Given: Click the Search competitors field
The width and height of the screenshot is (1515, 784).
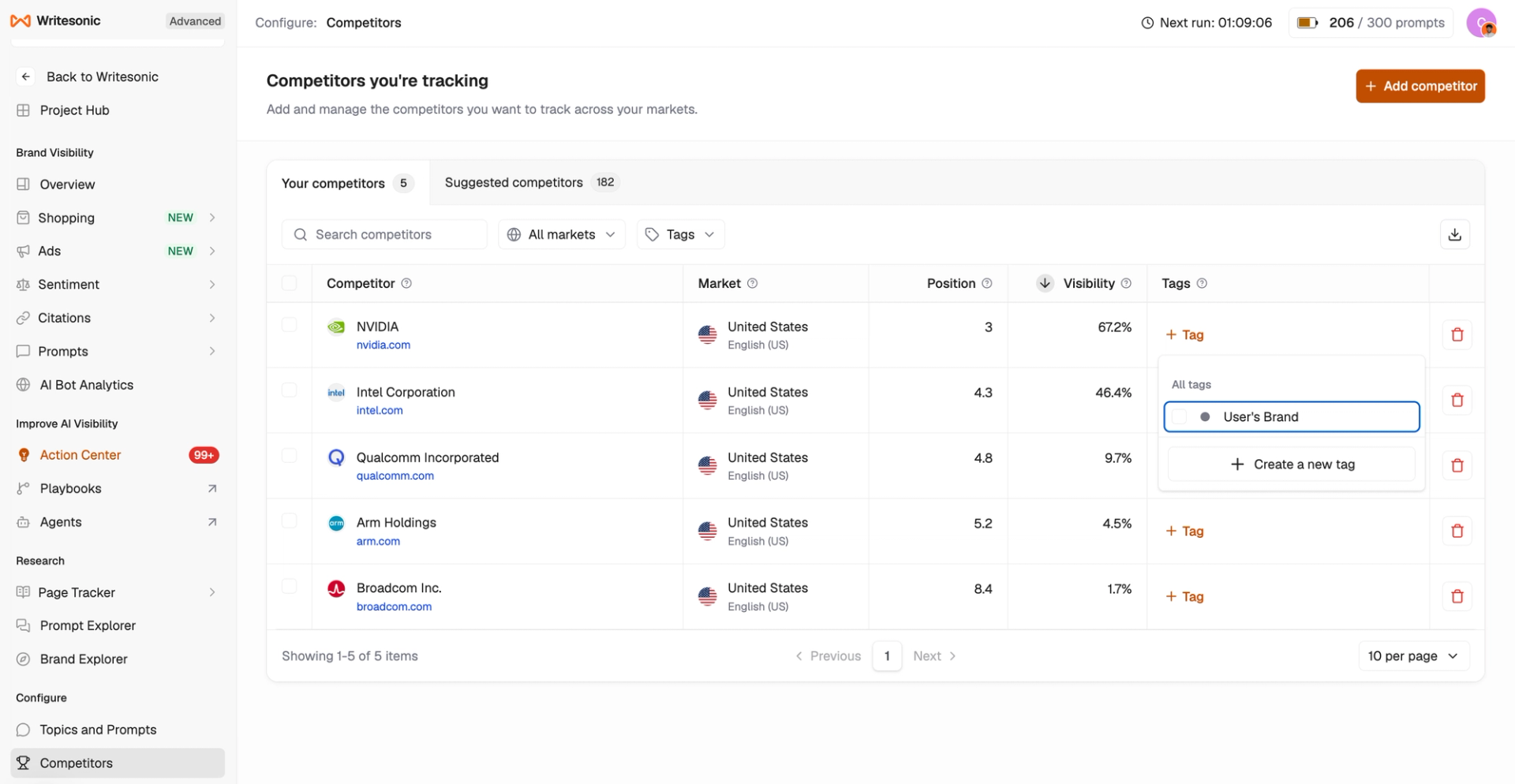Looking at the screenshot, I should [x=384, y=234].
